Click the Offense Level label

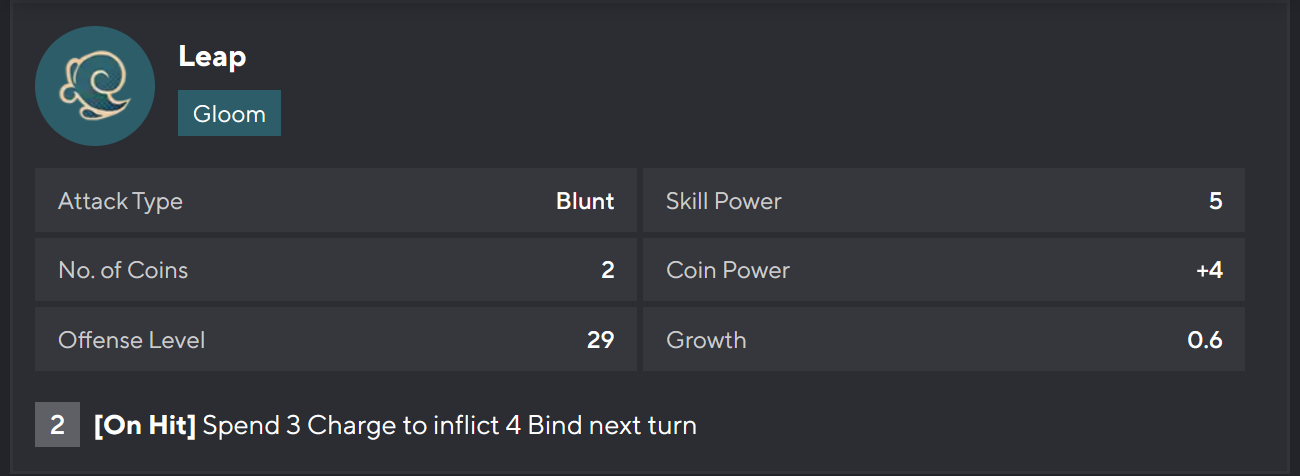pos(131,340)
